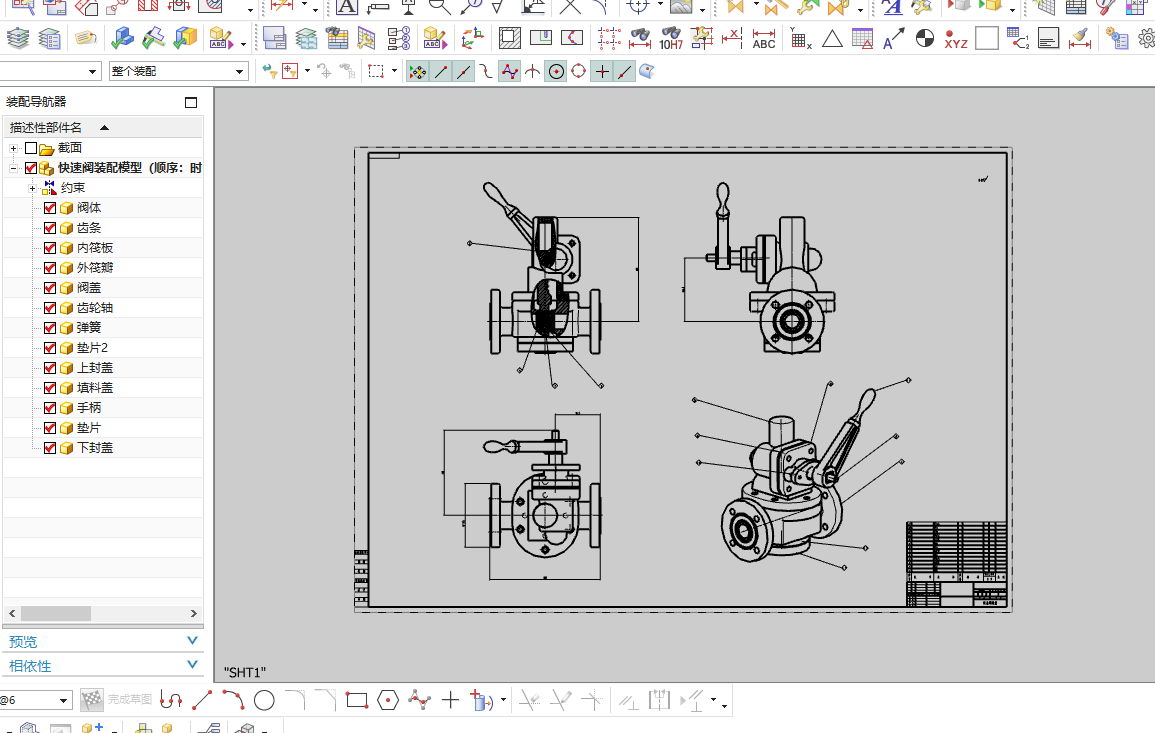
Task: Click the navigator horizontal scrollbar thumb
Action: (x=55, y=613)
